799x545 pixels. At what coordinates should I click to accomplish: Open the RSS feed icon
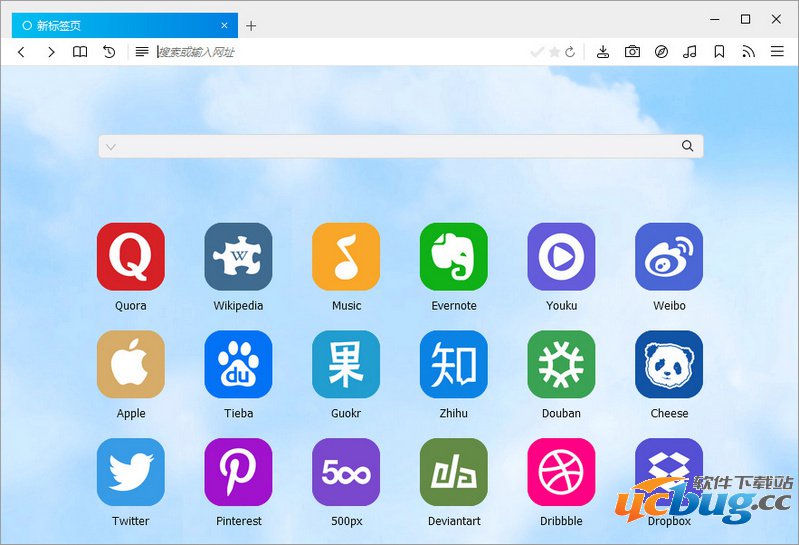pyautogui.click(x=748, y=51)
